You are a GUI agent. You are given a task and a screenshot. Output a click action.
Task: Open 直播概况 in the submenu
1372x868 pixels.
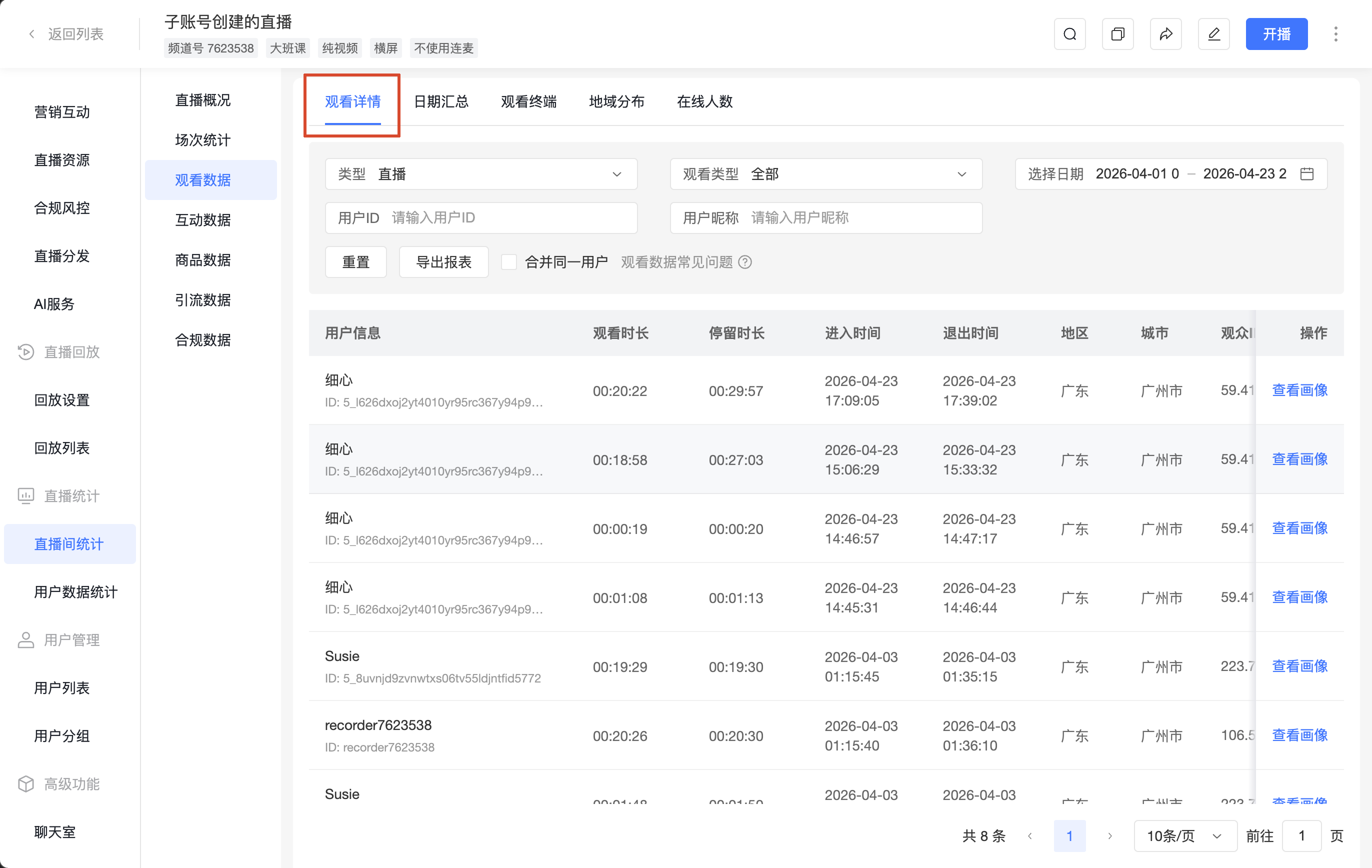[211, 100]
